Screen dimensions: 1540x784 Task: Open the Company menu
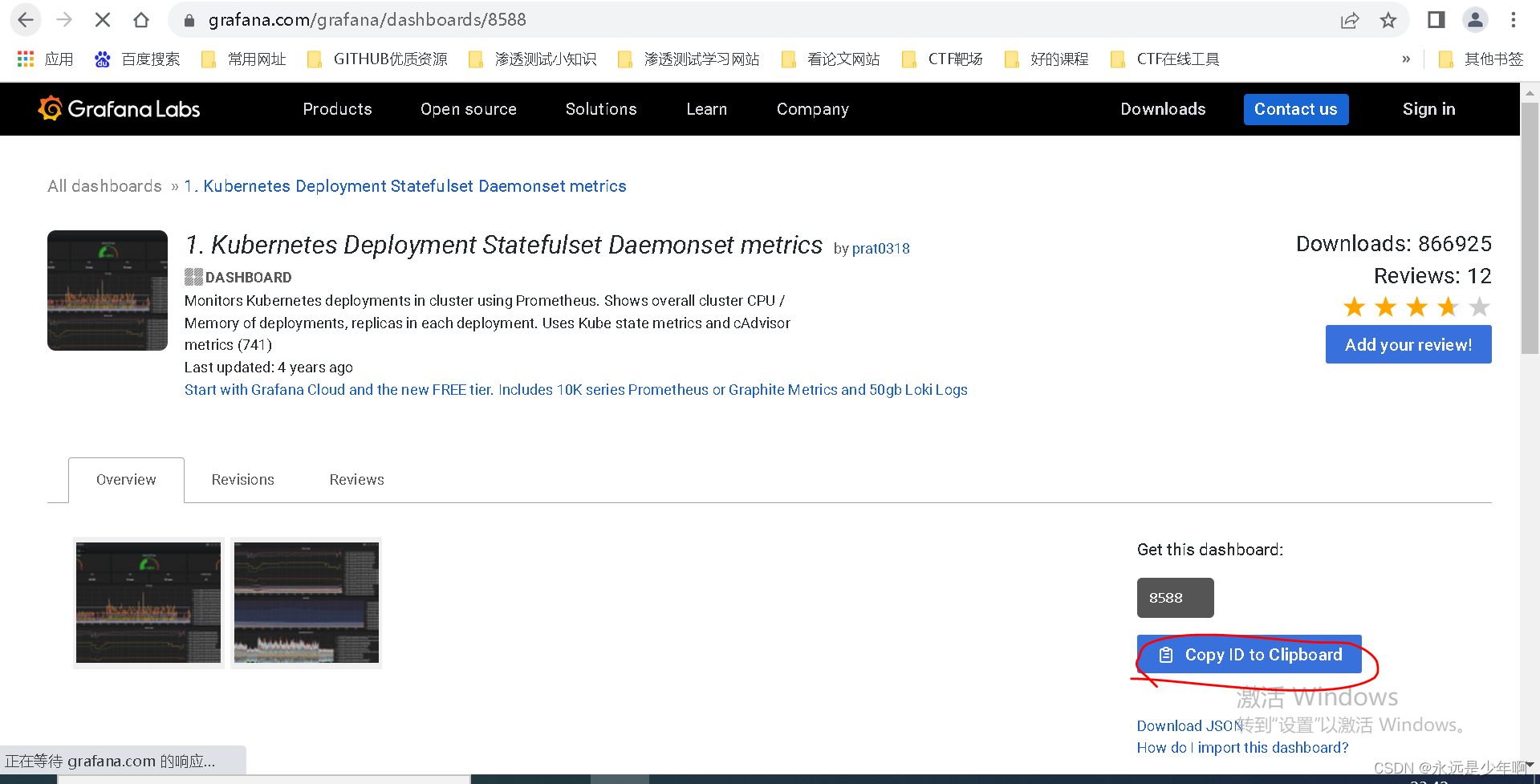coord(812,109)
